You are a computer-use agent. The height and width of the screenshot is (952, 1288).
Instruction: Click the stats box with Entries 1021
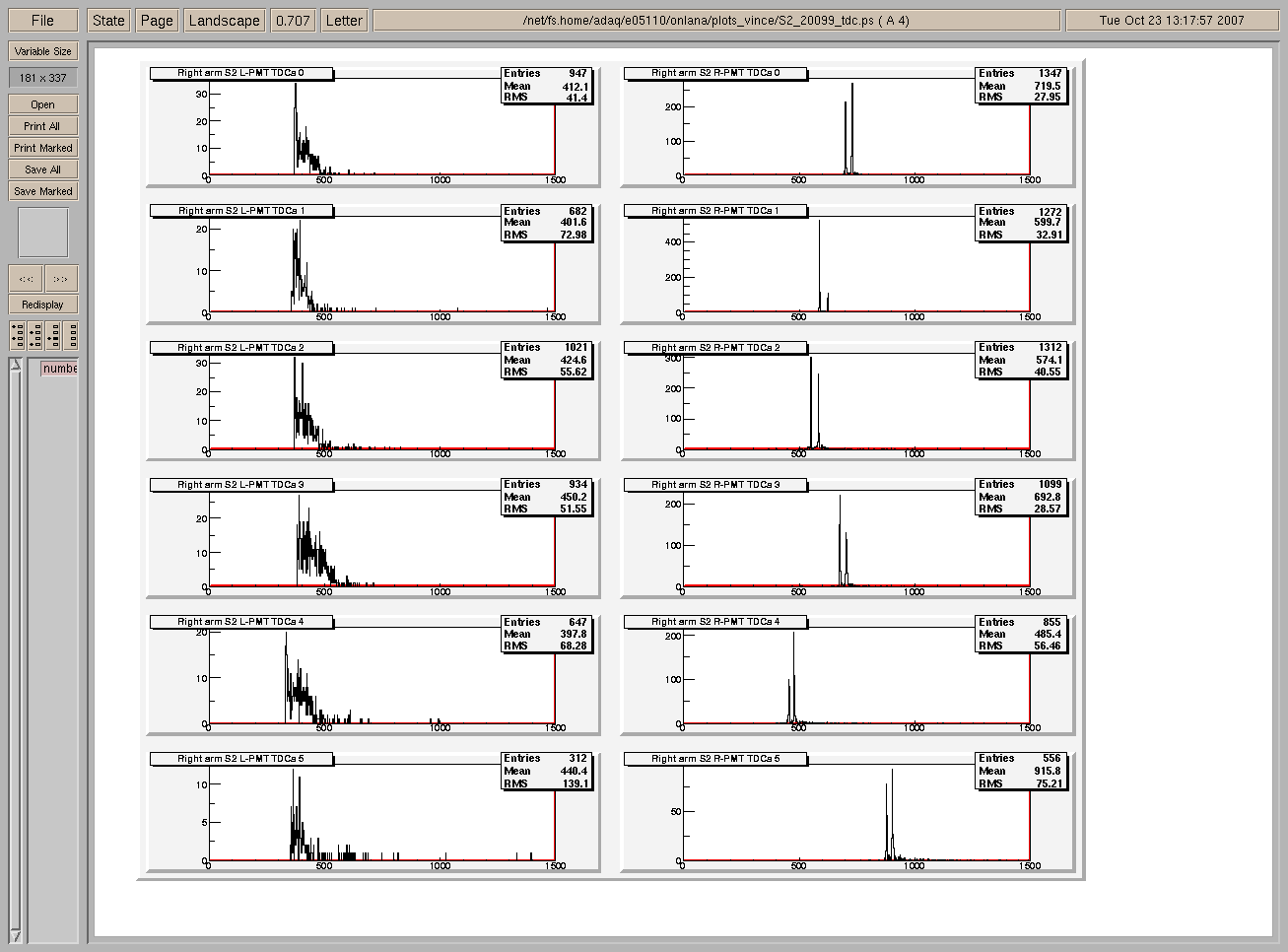pos(547,360)
